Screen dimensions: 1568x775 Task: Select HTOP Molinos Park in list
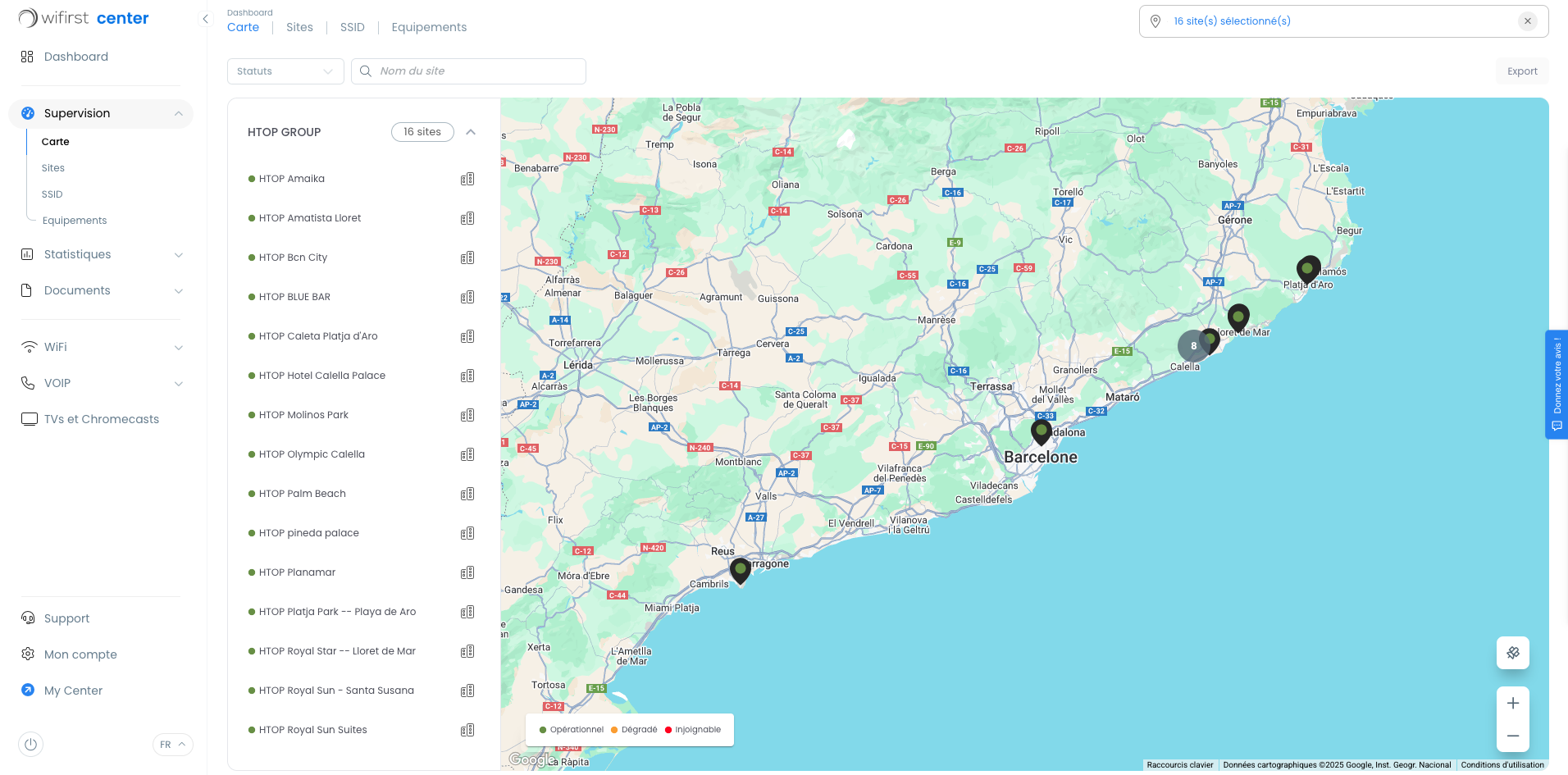(303, 415)
